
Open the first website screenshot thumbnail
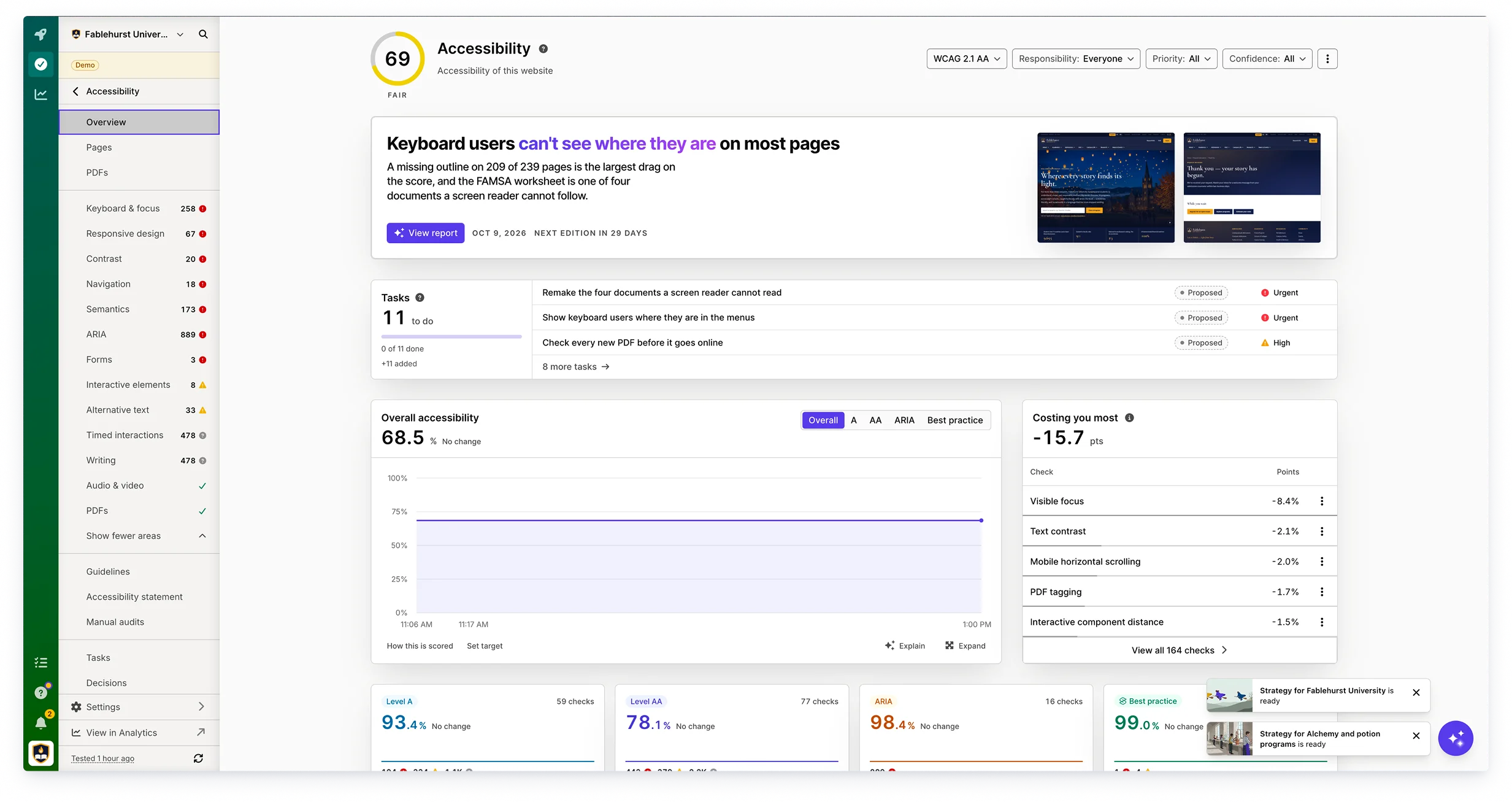tap(1105, 187)
